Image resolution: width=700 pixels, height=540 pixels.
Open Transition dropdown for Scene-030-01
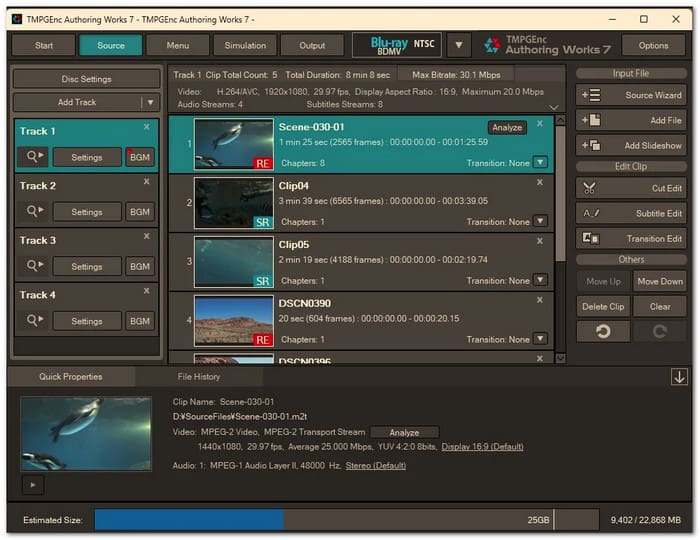pyautogui.click(x=541, y=162)
